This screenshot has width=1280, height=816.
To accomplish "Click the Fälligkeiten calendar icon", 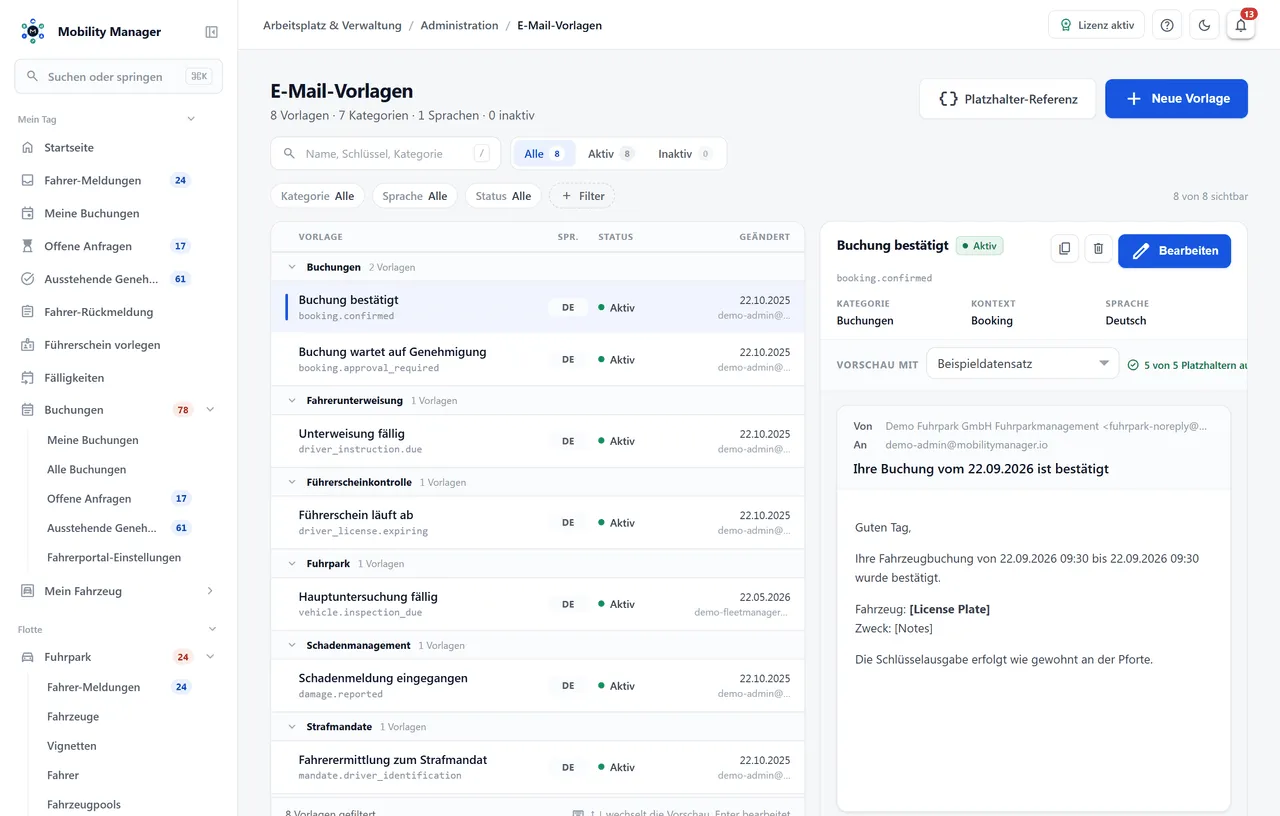I will (x=28, y=378).
